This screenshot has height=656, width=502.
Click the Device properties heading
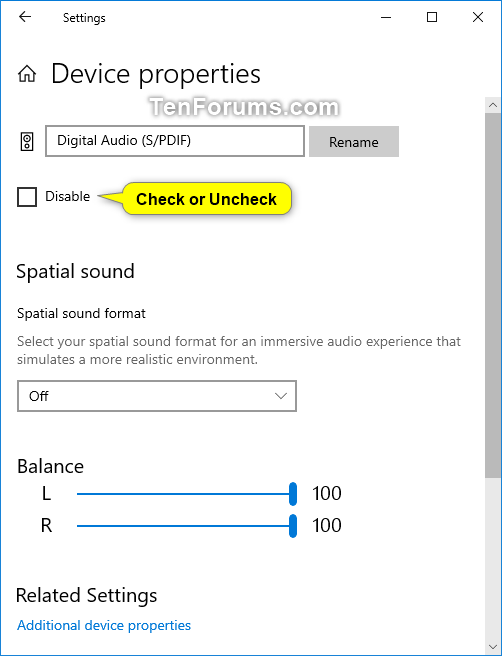156,74
